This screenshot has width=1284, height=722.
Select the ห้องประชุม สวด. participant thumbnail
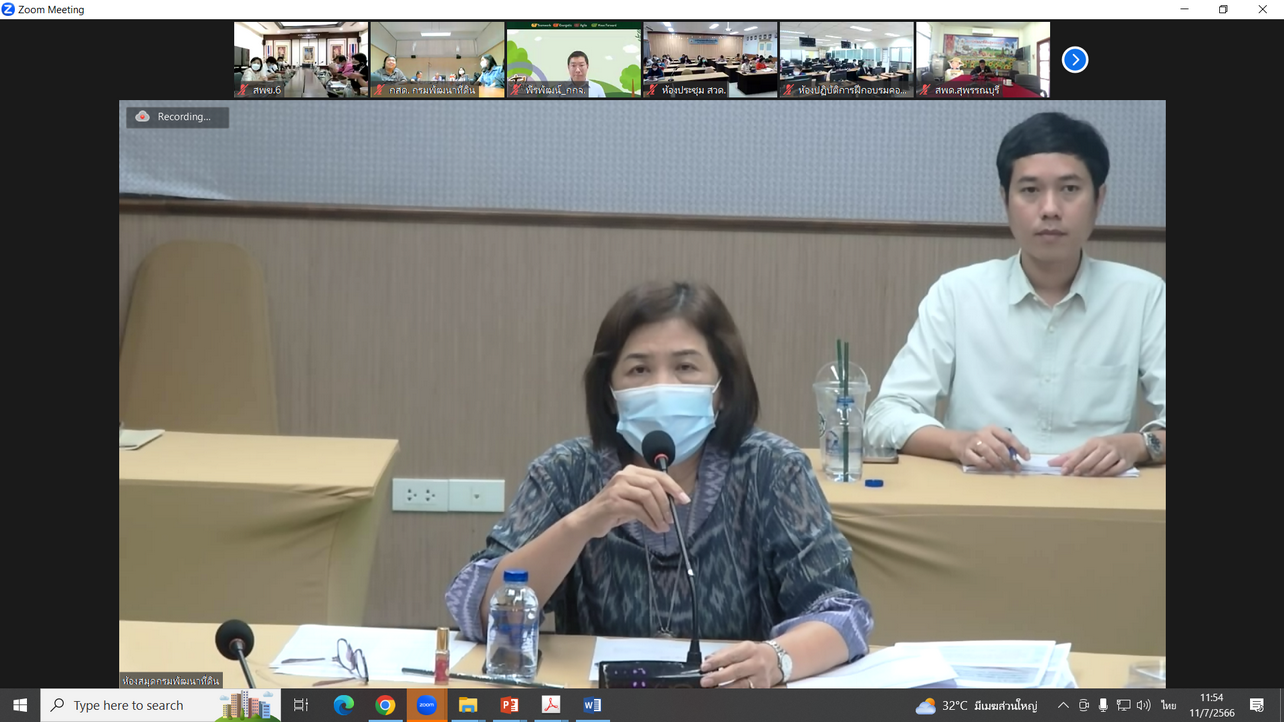click(x=710, y=60)
